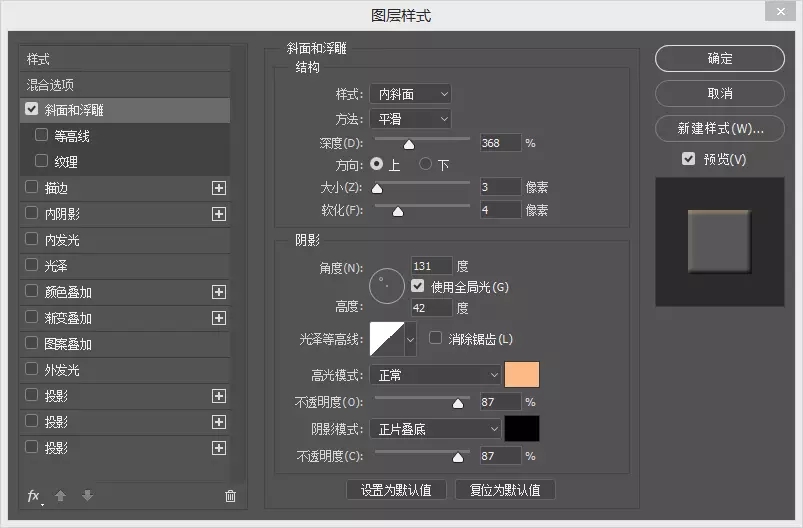Click plus icon of the second 投影 row
The height and width of the screenshot is (528, 803).
pyautogui.click(x=219, y=422)
